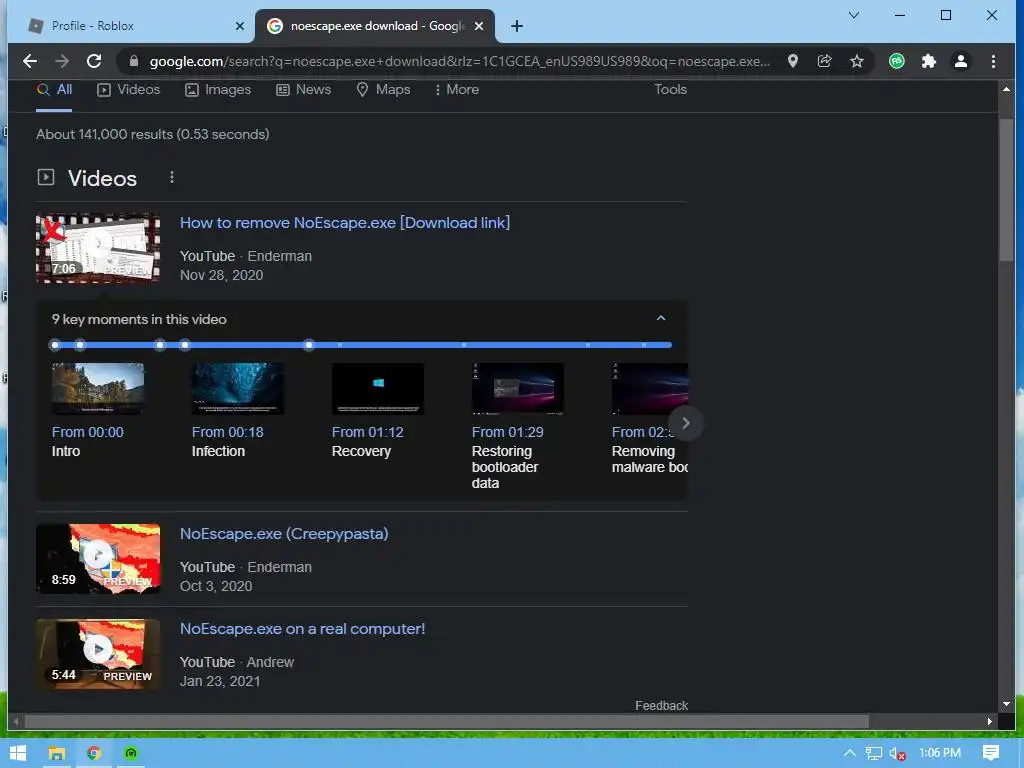Show next key moments with arrow button

[x=686, y=423]
